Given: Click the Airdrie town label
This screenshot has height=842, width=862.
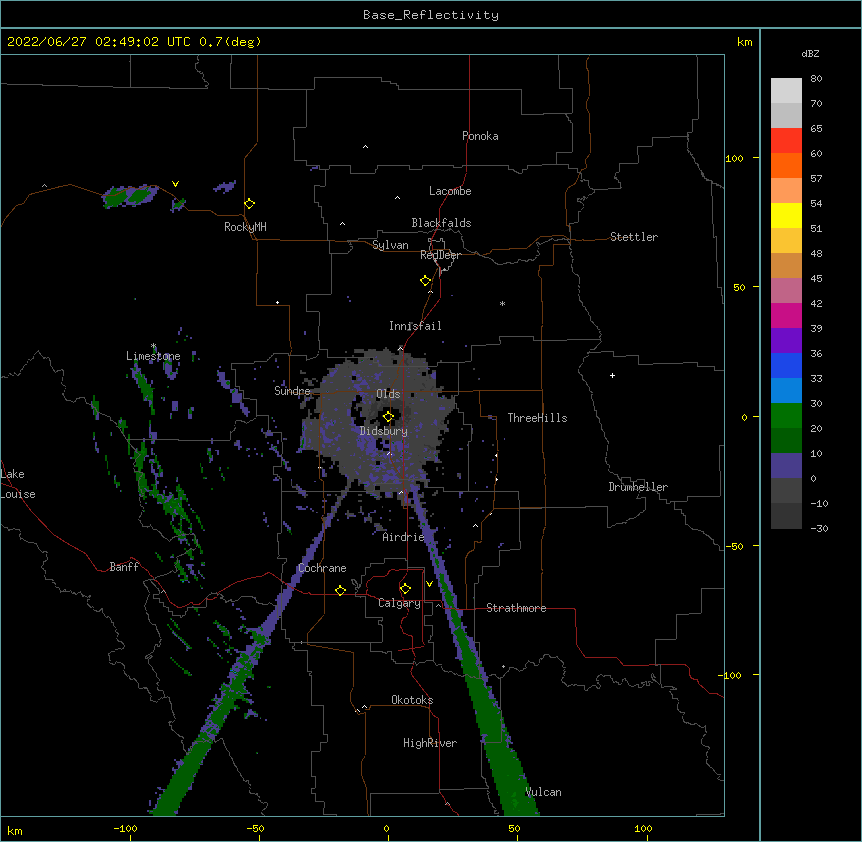Looking at the screenshot, I should 404,537.
